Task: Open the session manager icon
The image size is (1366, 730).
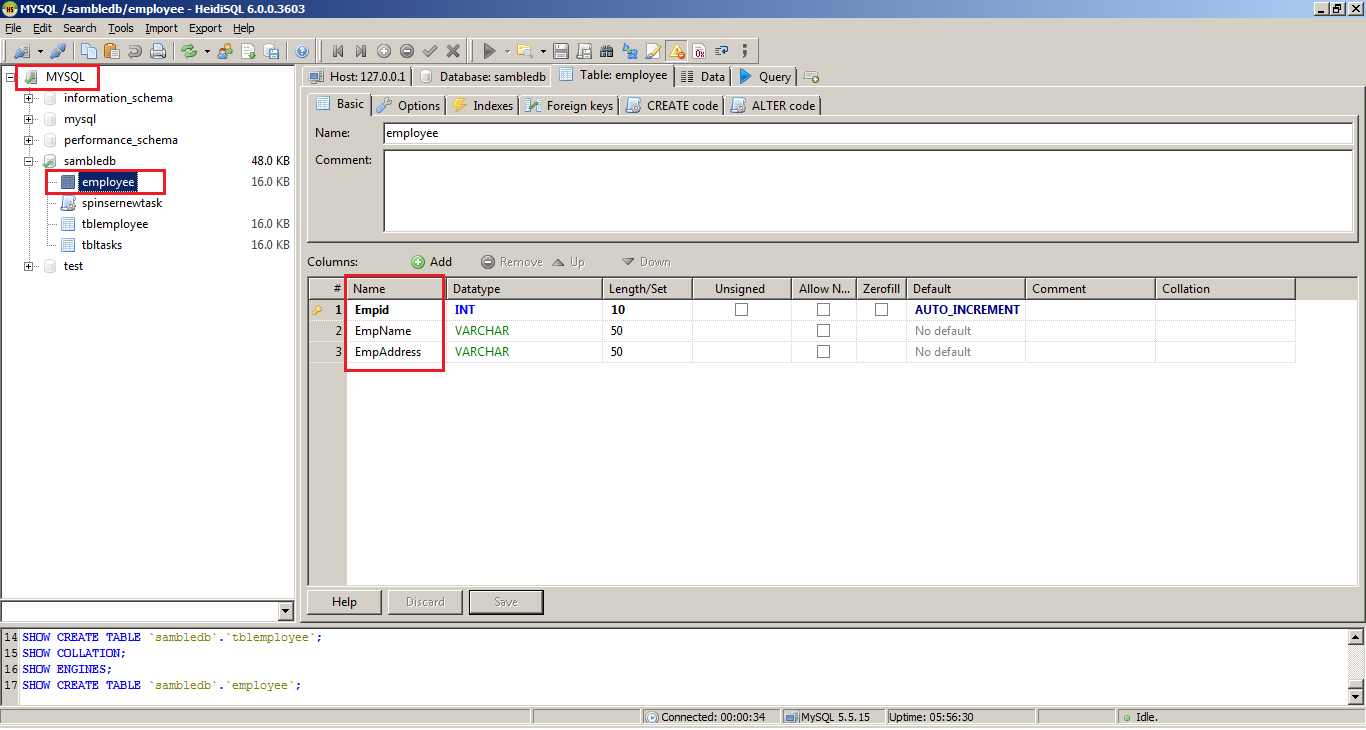Action: (22, 50)
